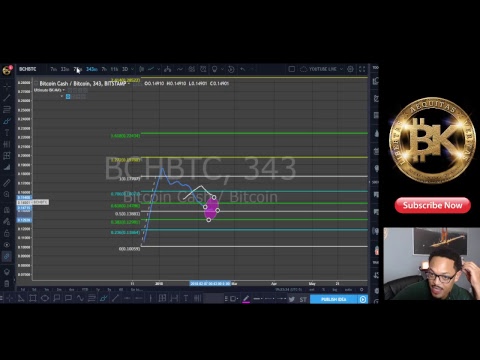Viewport: 480px width, 360px height.
Task: Open the drawing template dropdown in the bottom bar
Action: (233, 298)
